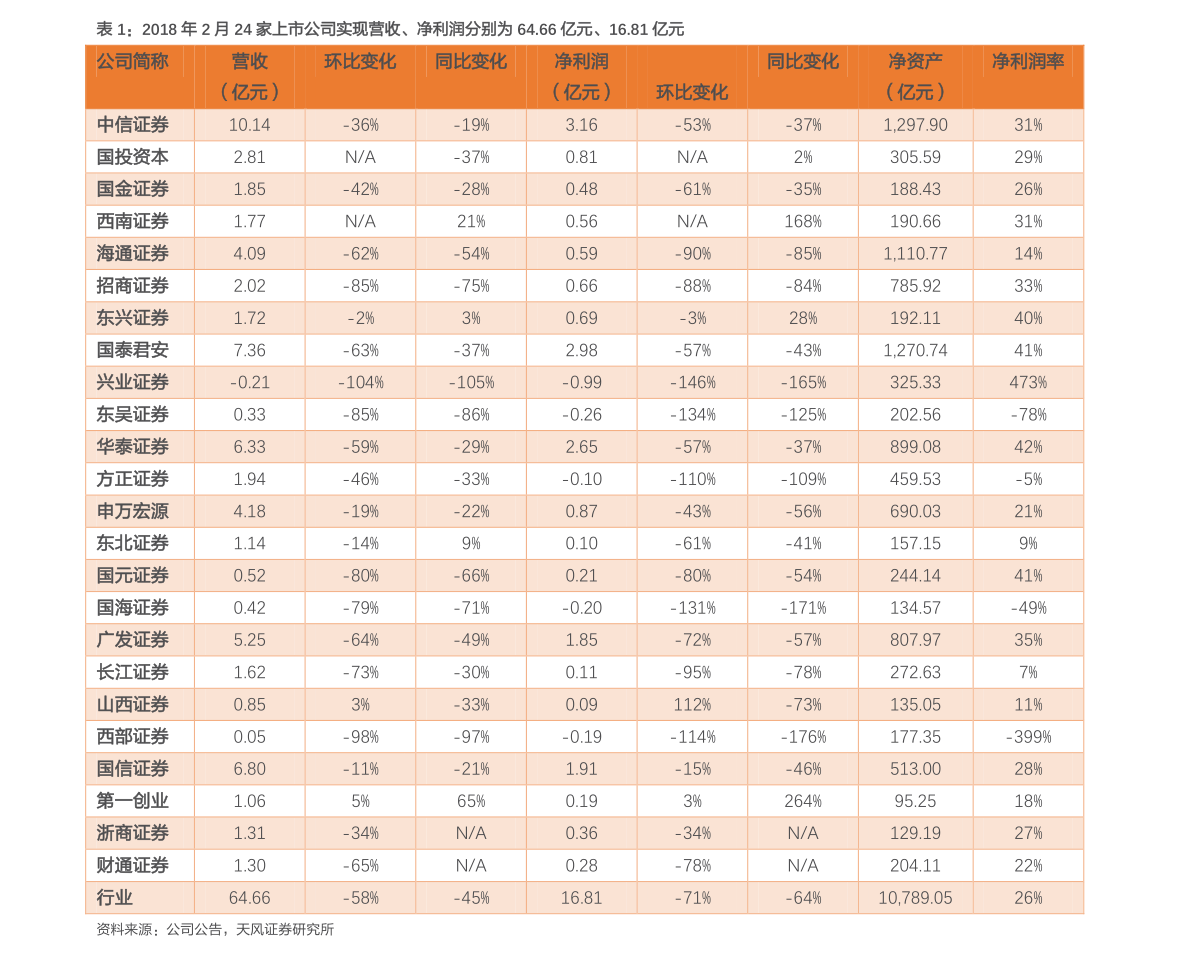Select the 473% net margin value
Screen dimensions: 1191x958
[1028, 383]
